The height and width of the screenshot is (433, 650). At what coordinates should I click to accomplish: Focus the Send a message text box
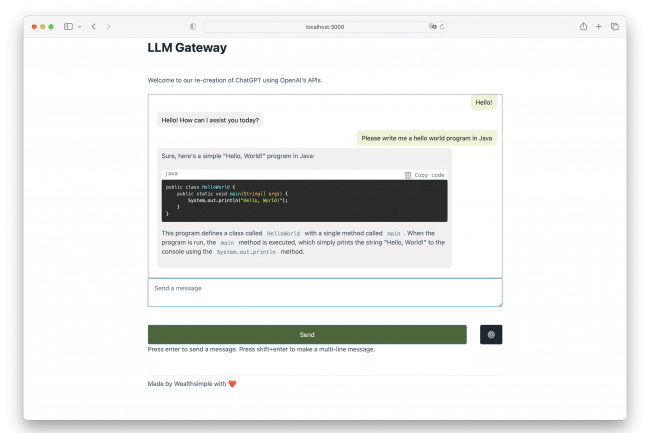click(x=325, y=292)
